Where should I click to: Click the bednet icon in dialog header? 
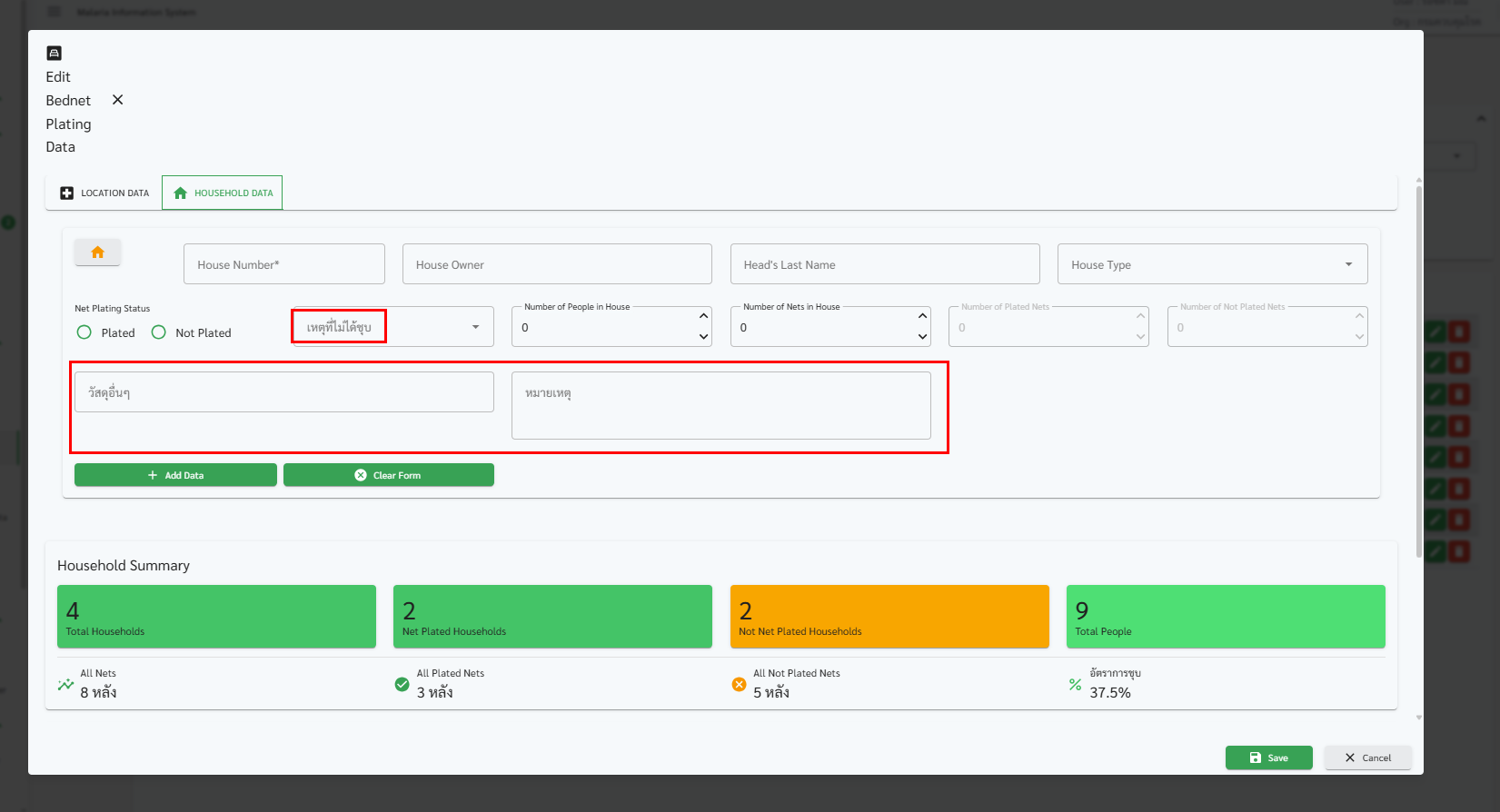tap(54, 54)
